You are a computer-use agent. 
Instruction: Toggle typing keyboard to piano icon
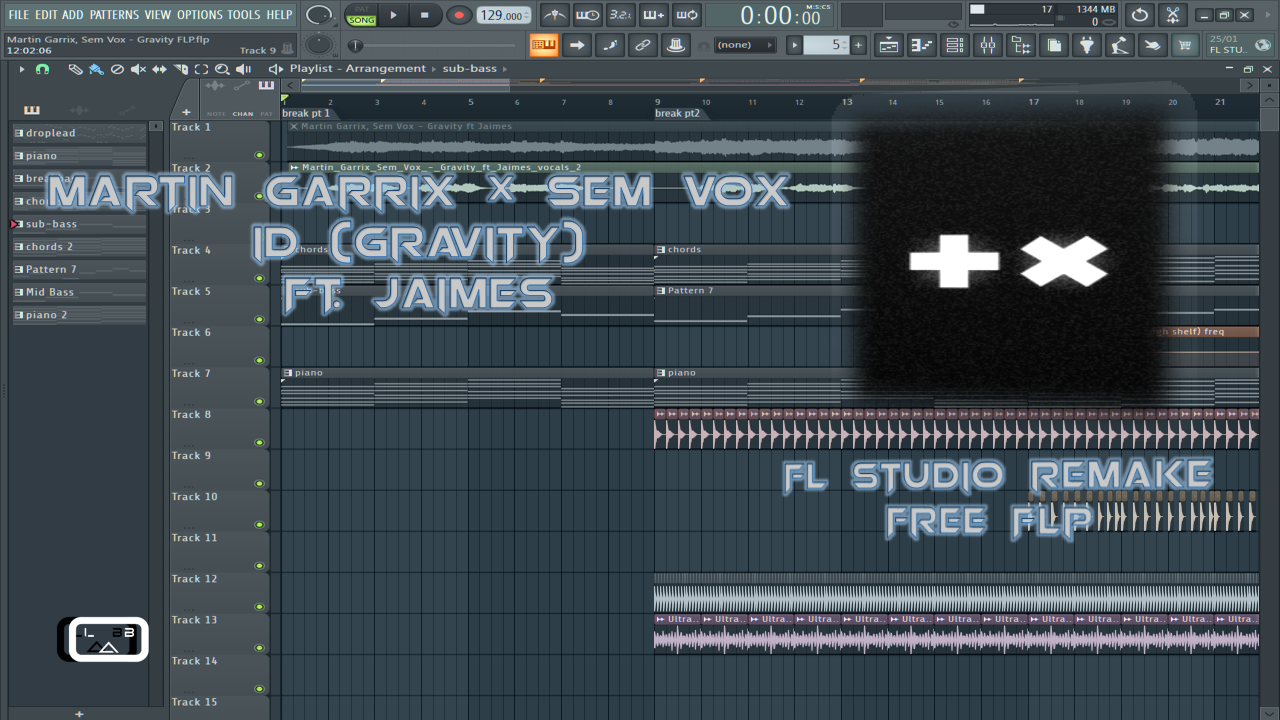pos(544,45)
